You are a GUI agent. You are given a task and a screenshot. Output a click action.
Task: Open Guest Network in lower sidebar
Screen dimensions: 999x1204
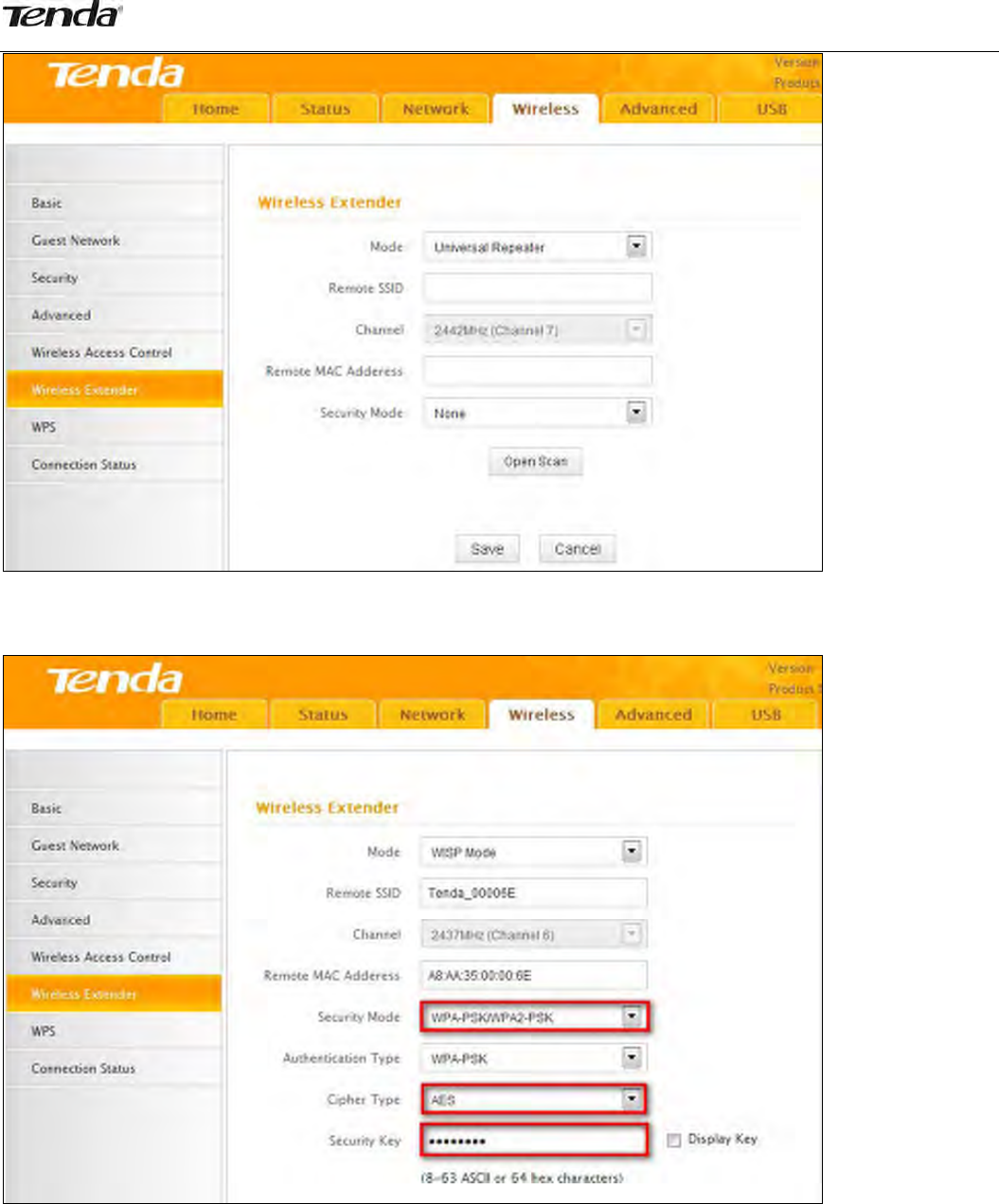coord(114,845)
